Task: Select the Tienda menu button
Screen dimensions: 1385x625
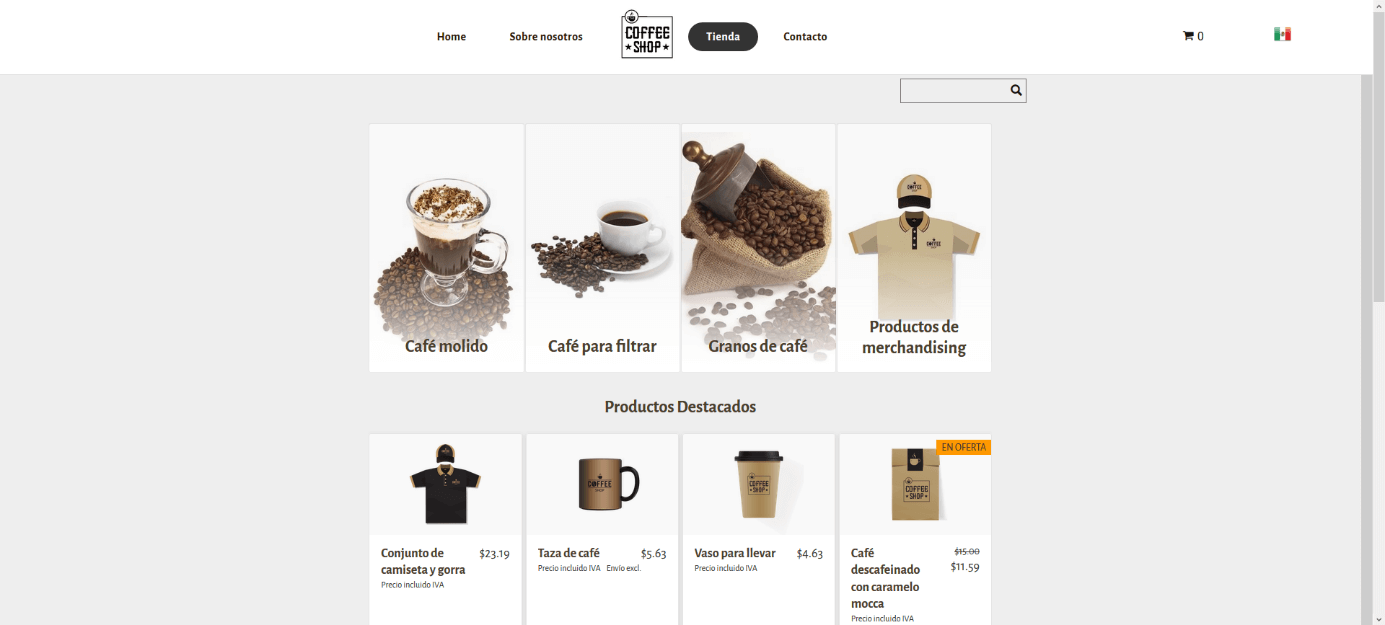Action: [723, 37]
